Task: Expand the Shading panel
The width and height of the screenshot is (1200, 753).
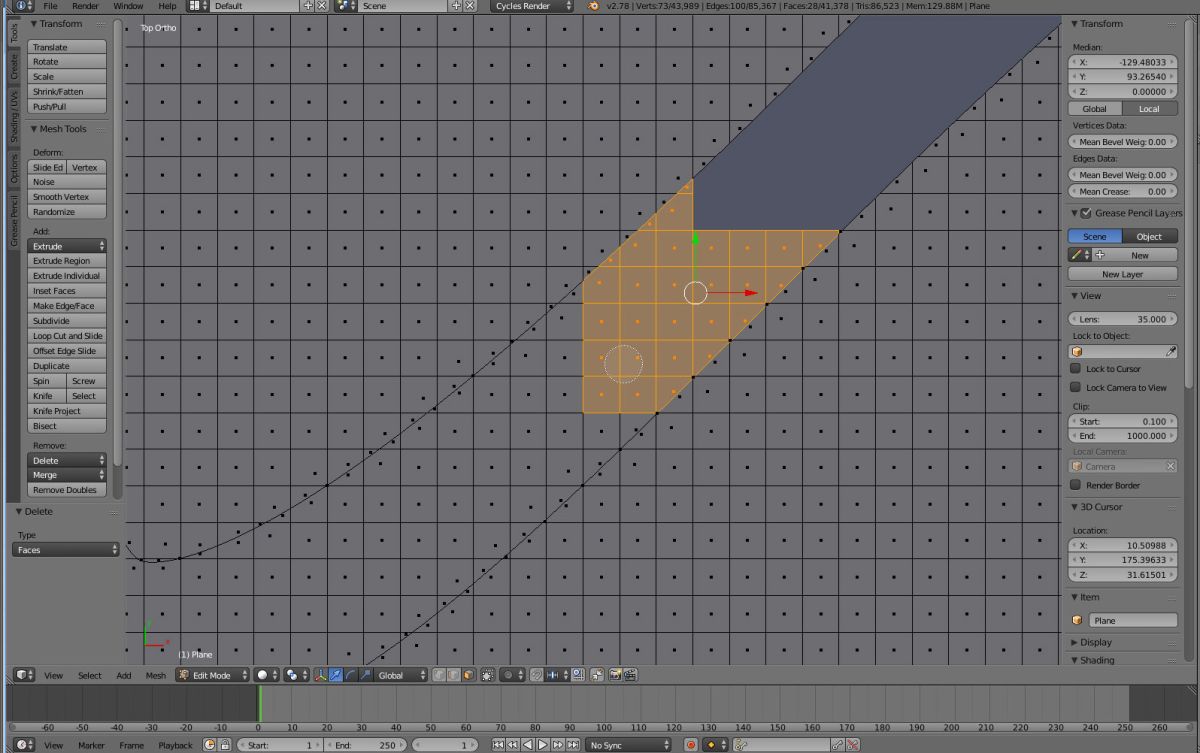Action: (x=1091, y=660)
